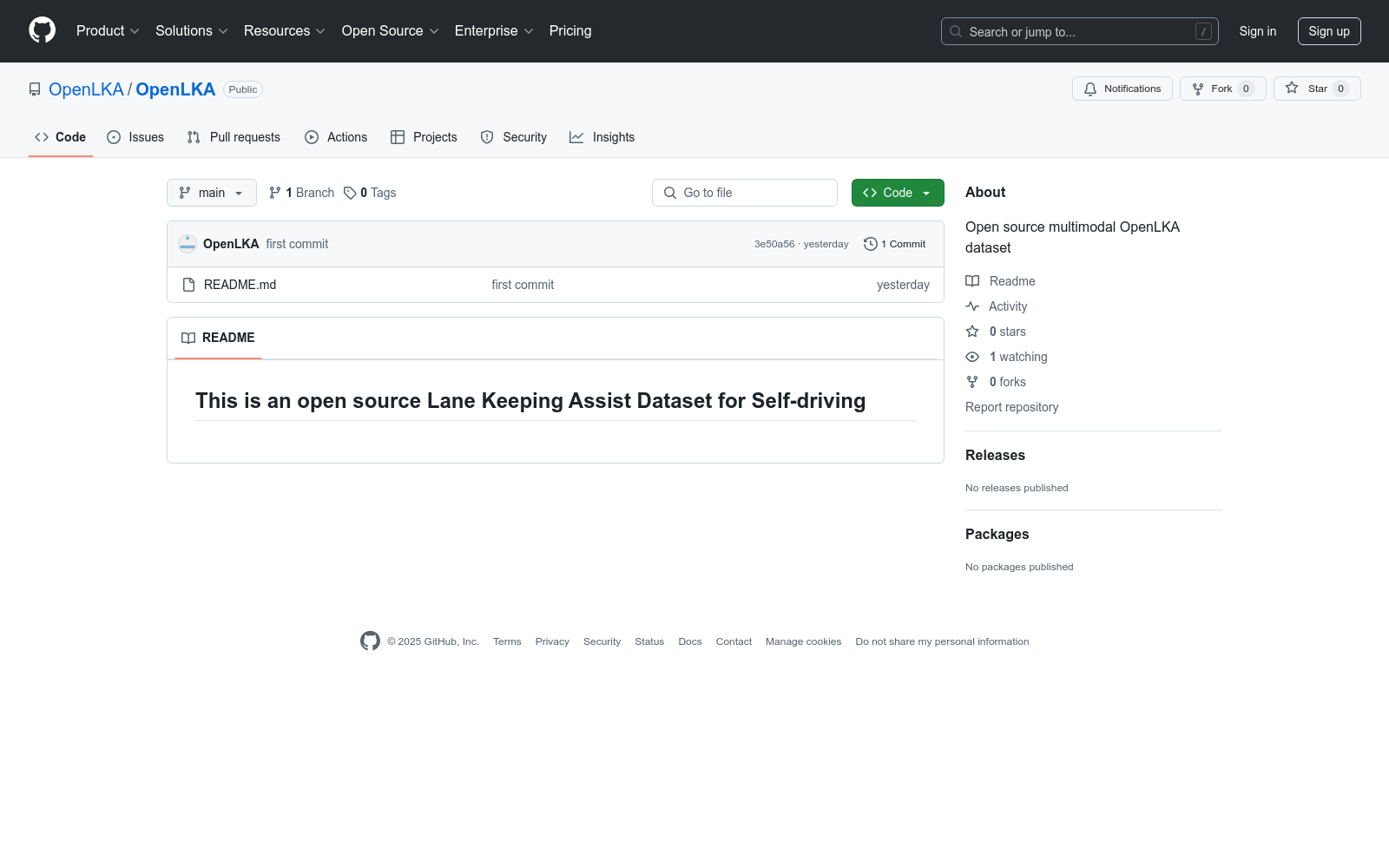View the 0 Tags link

tap(370, 193)
